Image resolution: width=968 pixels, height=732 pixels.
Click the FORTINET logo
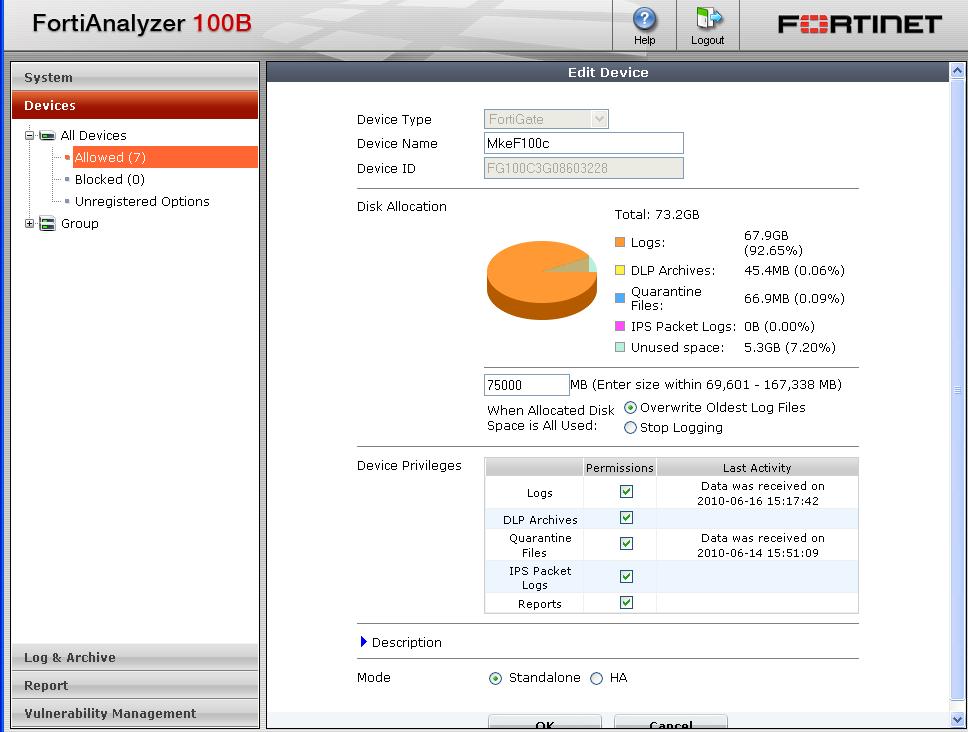[862, 23]
